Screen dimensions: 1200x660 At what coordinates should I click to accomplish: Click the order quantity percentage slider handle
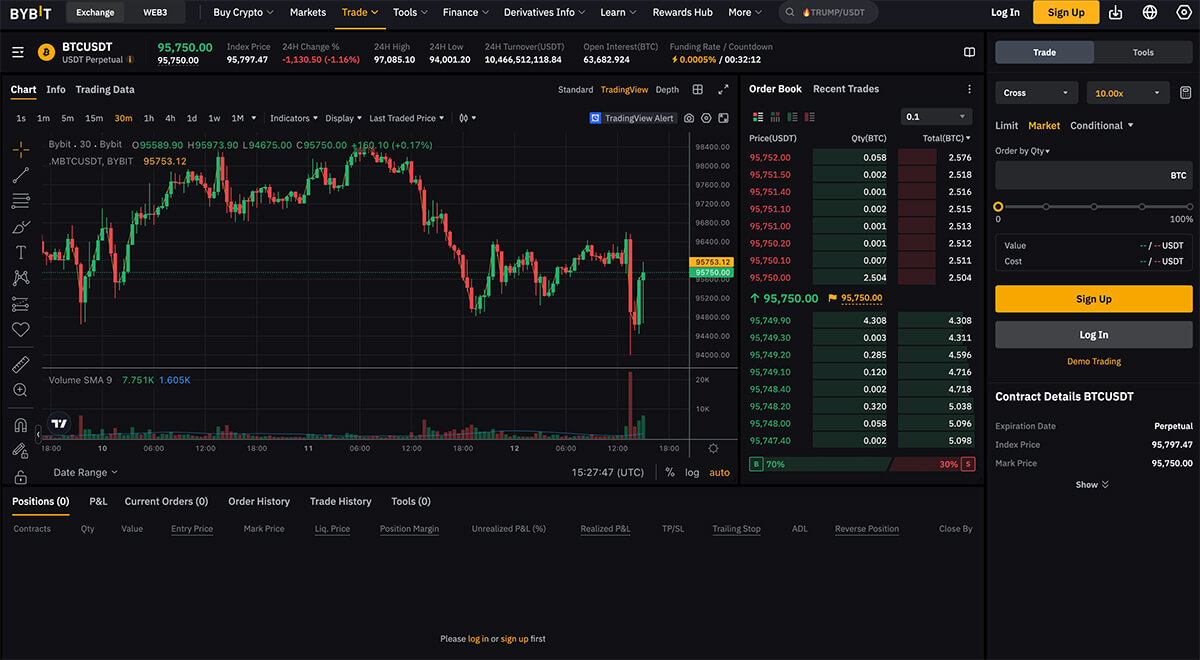pos(998,206)
